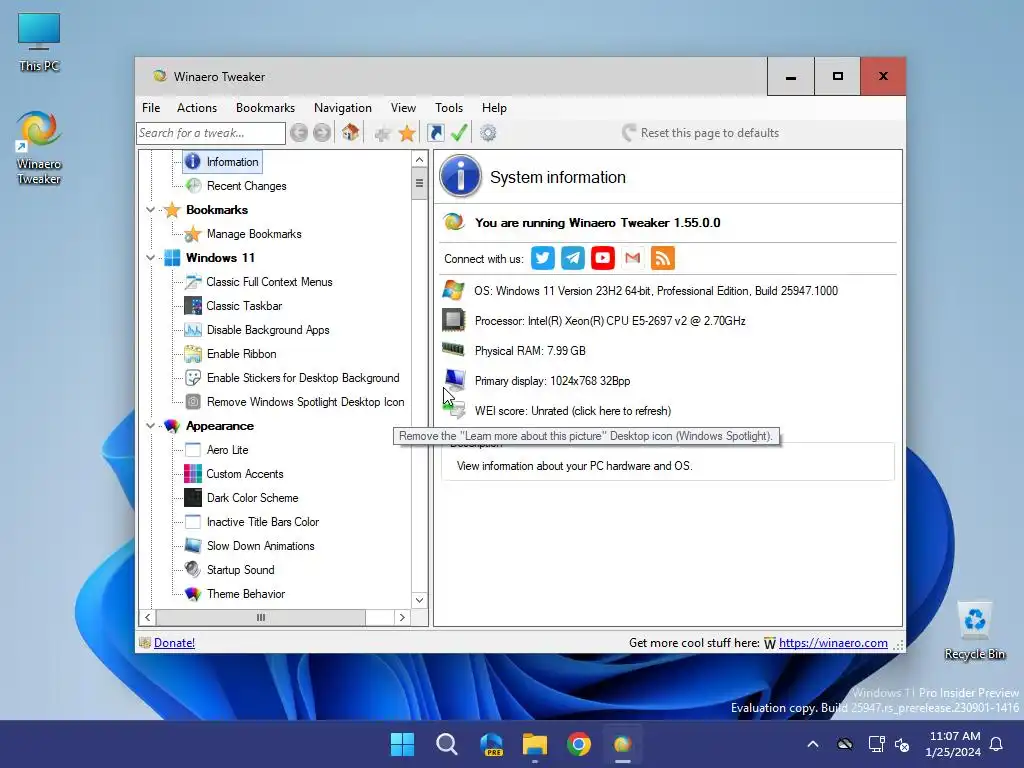Open the Telegram link icon

(x=573, y=258)
